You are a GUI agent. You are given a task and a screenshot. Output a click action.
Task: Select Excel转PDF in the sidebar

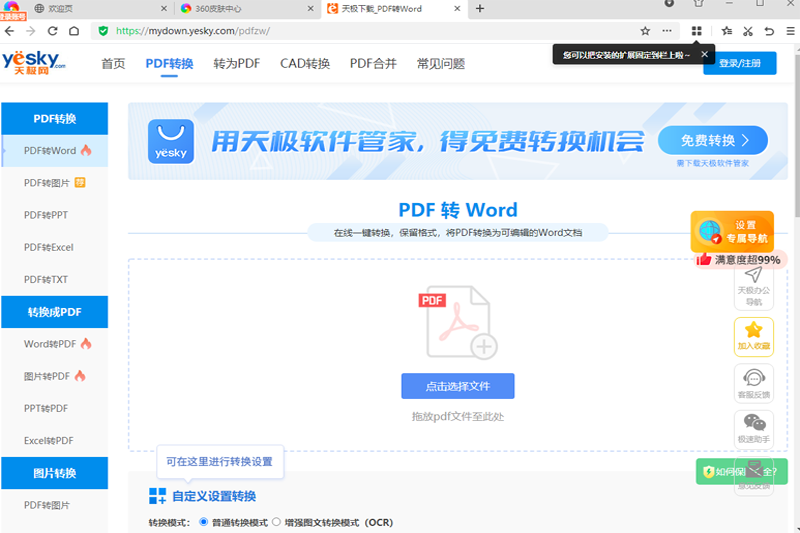(x=55, y=441)
